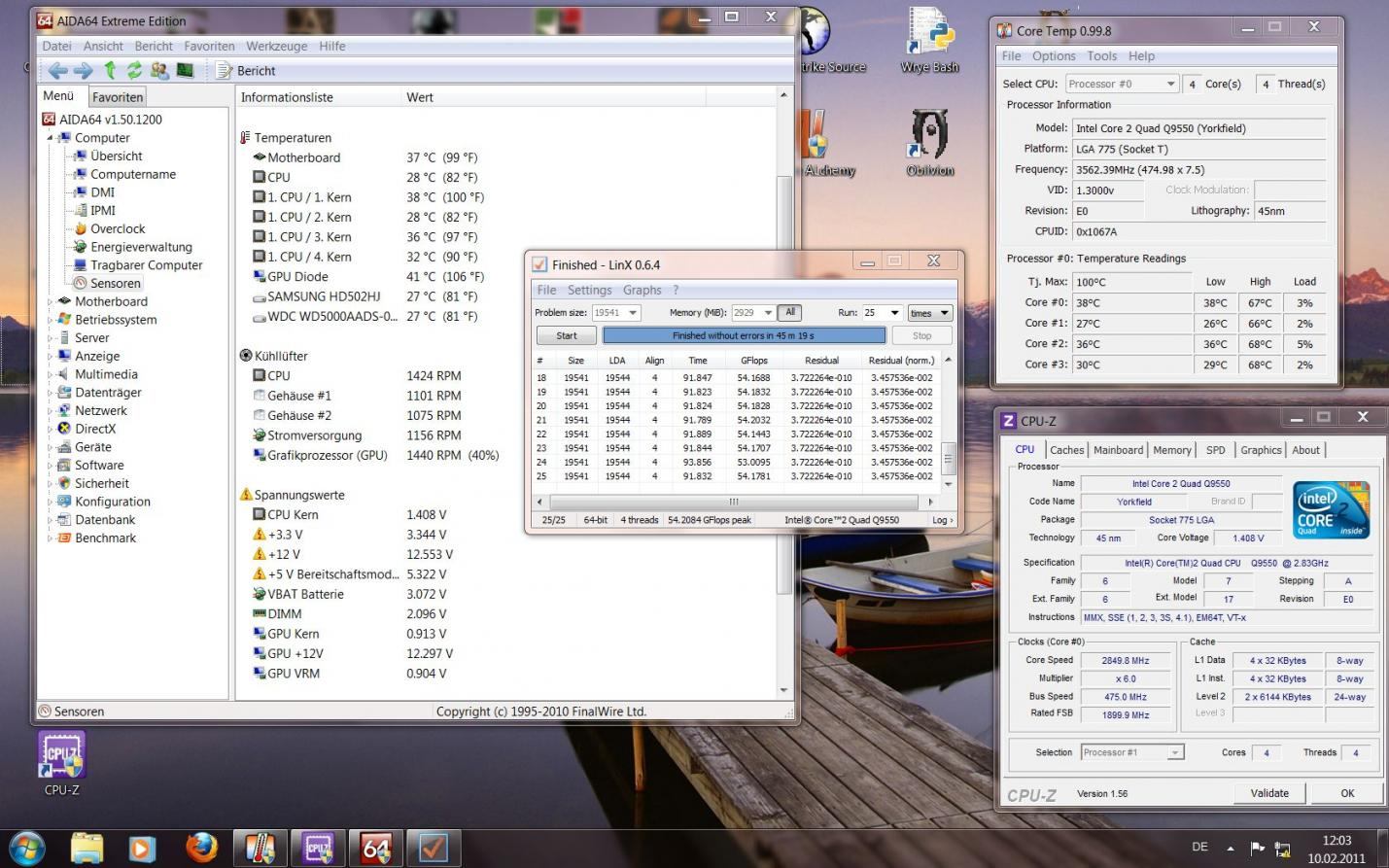Click the LinX vertical scrollbar thumb

click(x=948, y=457)
